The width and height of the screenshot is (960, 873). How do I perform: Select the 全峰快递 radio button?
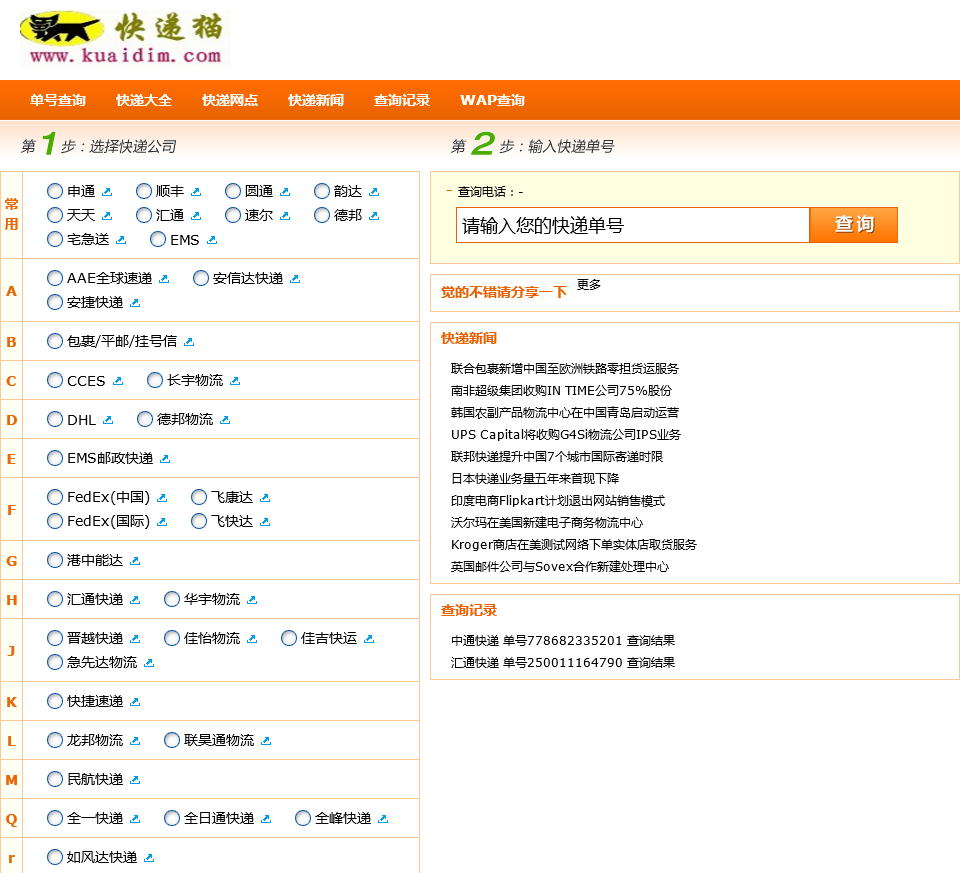tap(303, 819)
